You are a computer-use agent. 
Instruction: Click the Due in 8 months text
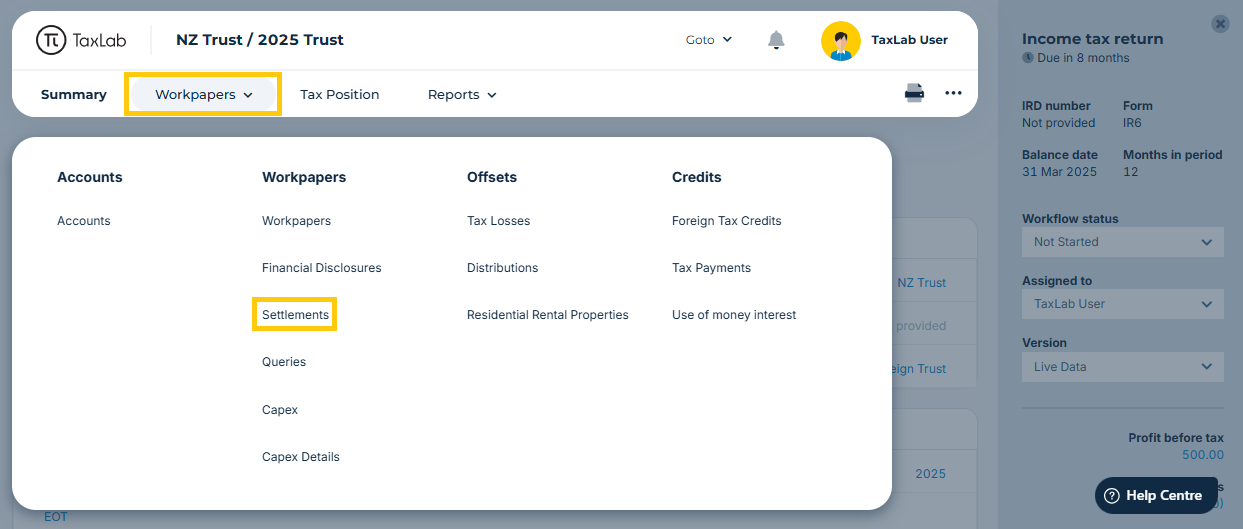coord(1082,58)
